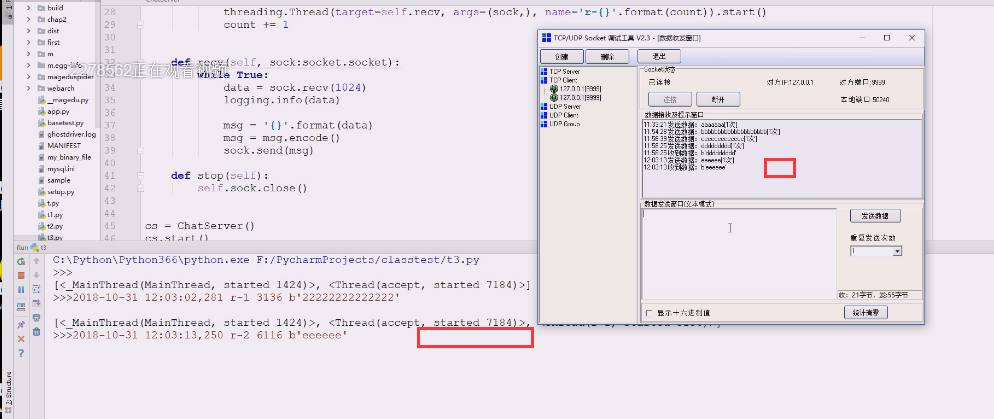Select t2.py in project tree
This screenshot has width=994, height=419.
point(49,226)
